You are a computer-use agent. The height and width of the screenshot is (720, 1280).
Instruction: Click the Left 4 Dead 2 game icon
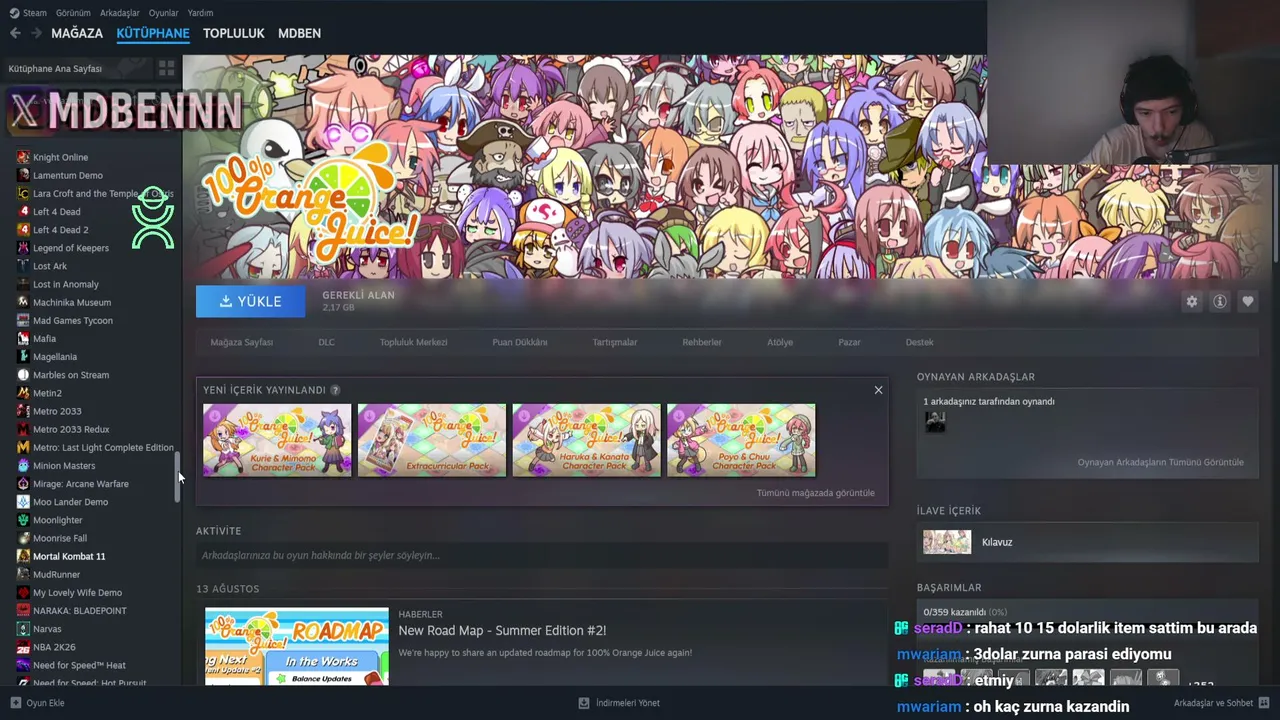[23, 230]
